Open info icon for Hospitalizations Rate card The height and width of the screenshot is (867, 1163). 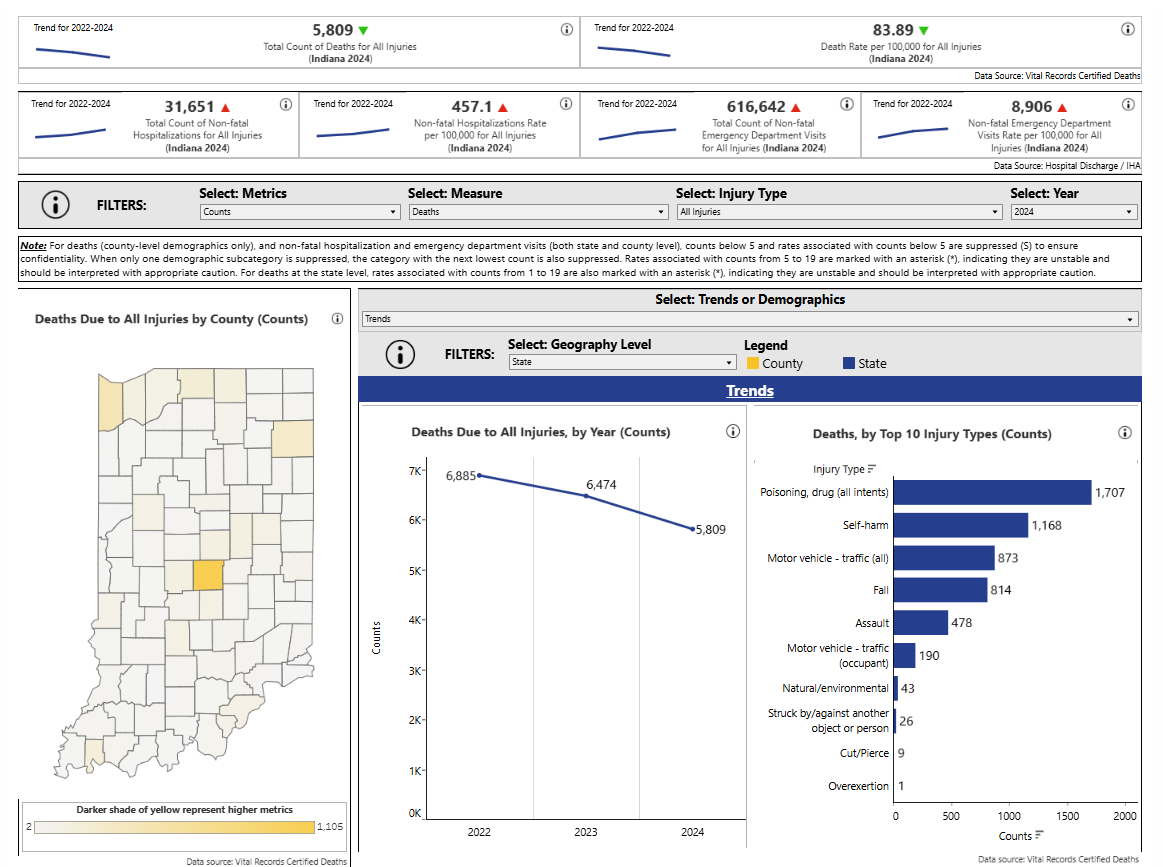click(566, 104)
